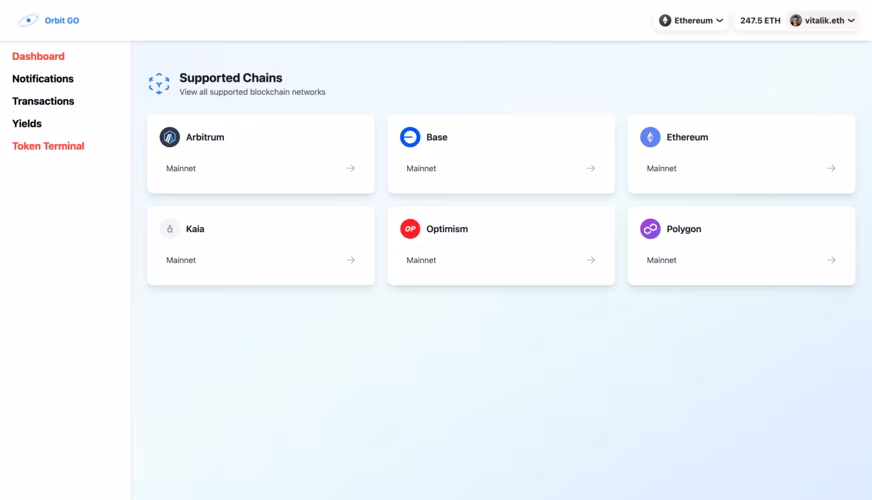Click the Orbit GO planet logo icon
This screenshot has width=872, height=500.
[x=28, y=21]
